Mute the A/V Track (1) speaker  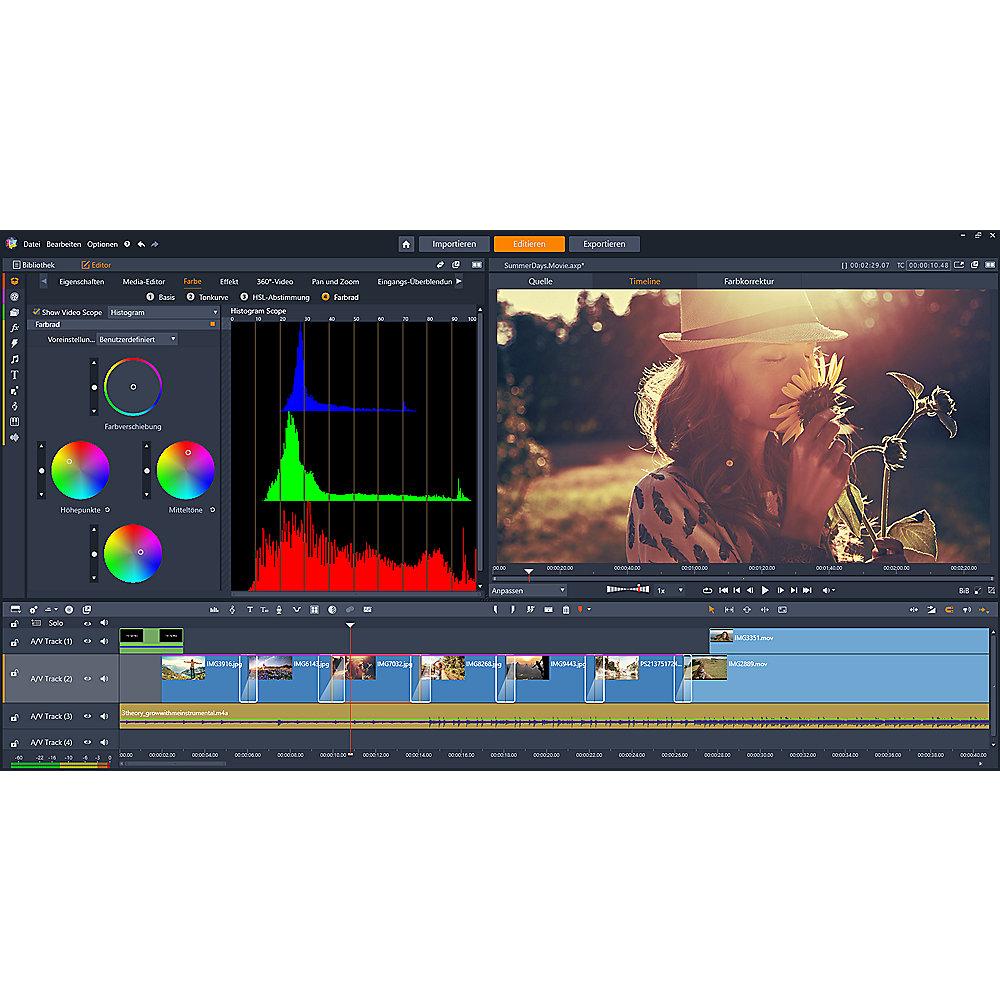[104, 641]
